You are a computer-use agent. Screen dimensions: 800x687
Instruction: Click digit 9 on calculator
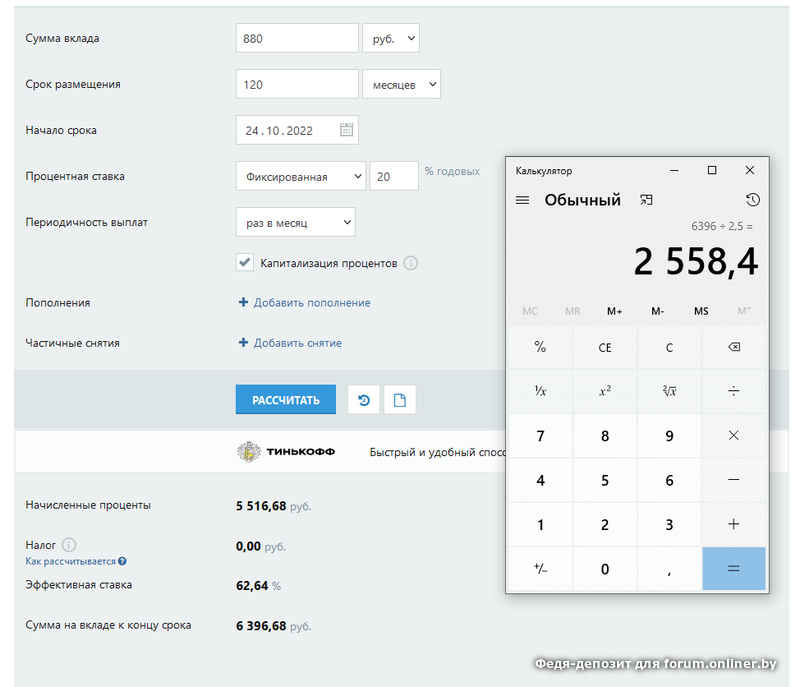tap(669, 436)
